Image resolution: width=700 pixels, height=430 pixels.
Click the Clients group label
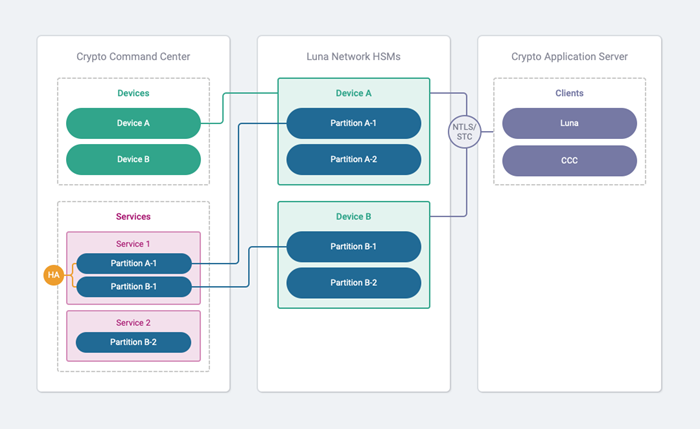(x=569, y=93)
